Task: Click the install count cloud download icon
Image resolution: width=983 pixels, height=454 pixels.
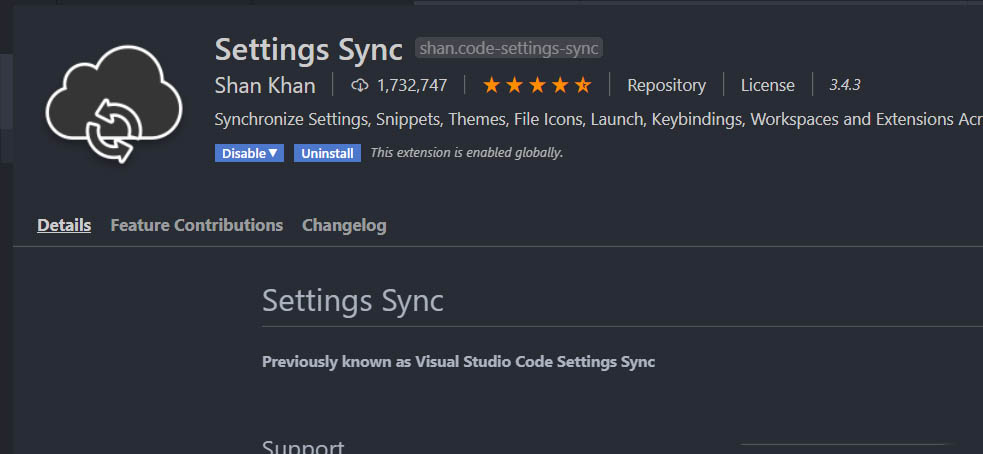Action: [360, 86]
